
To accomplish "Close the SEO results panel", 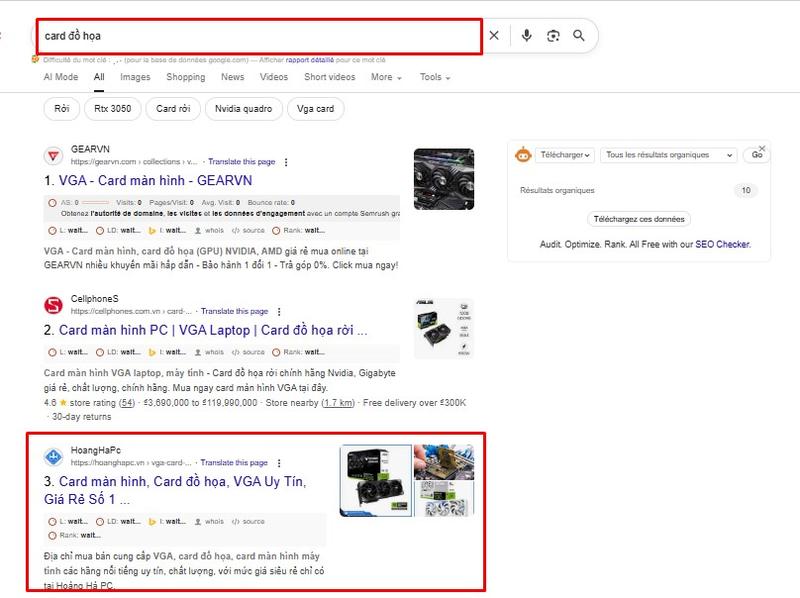I will click(x=762, y=148).
